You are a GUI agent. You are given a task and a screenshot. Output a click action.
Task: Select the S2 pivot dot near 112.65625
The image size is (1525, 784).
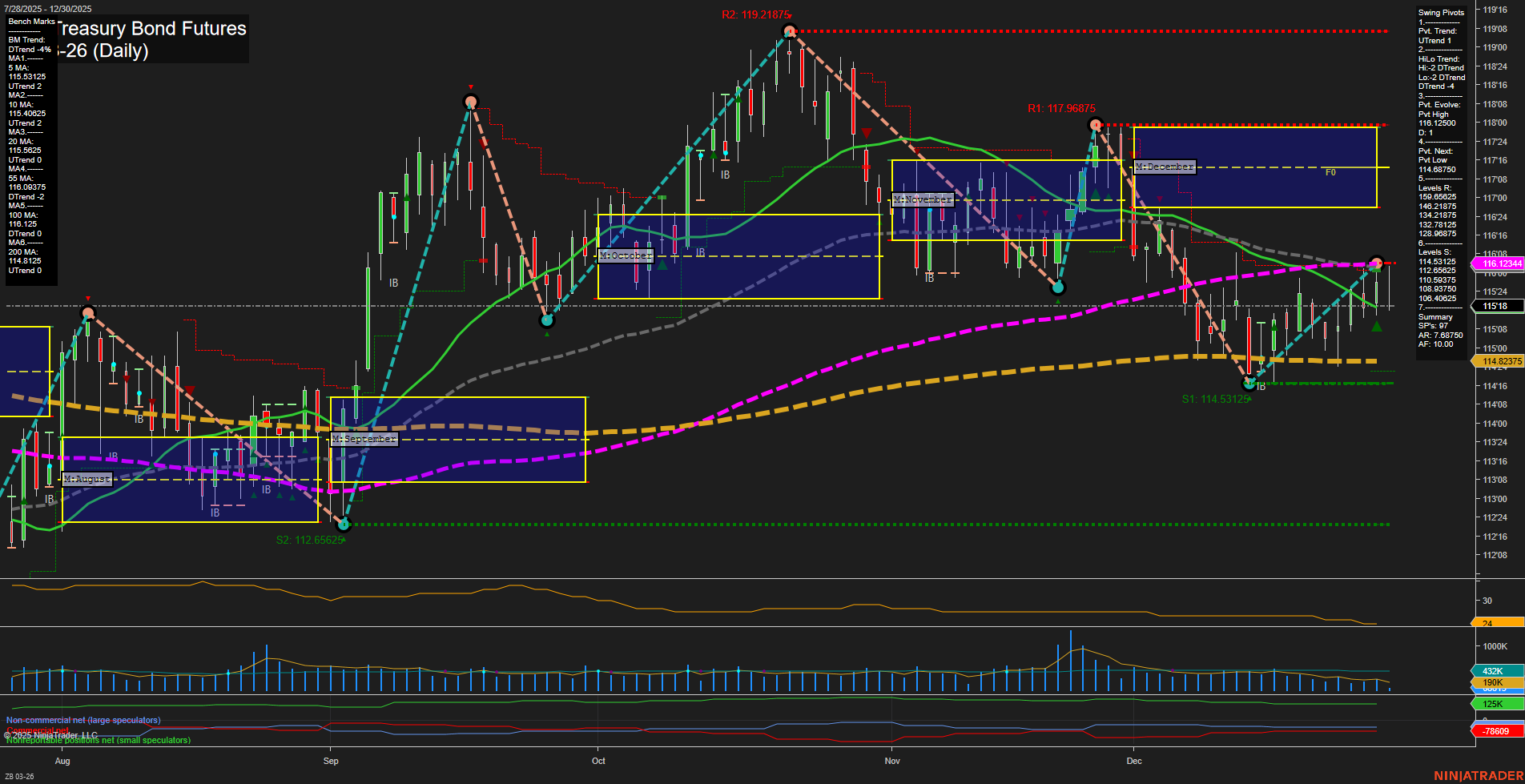(x=343, y=525)
